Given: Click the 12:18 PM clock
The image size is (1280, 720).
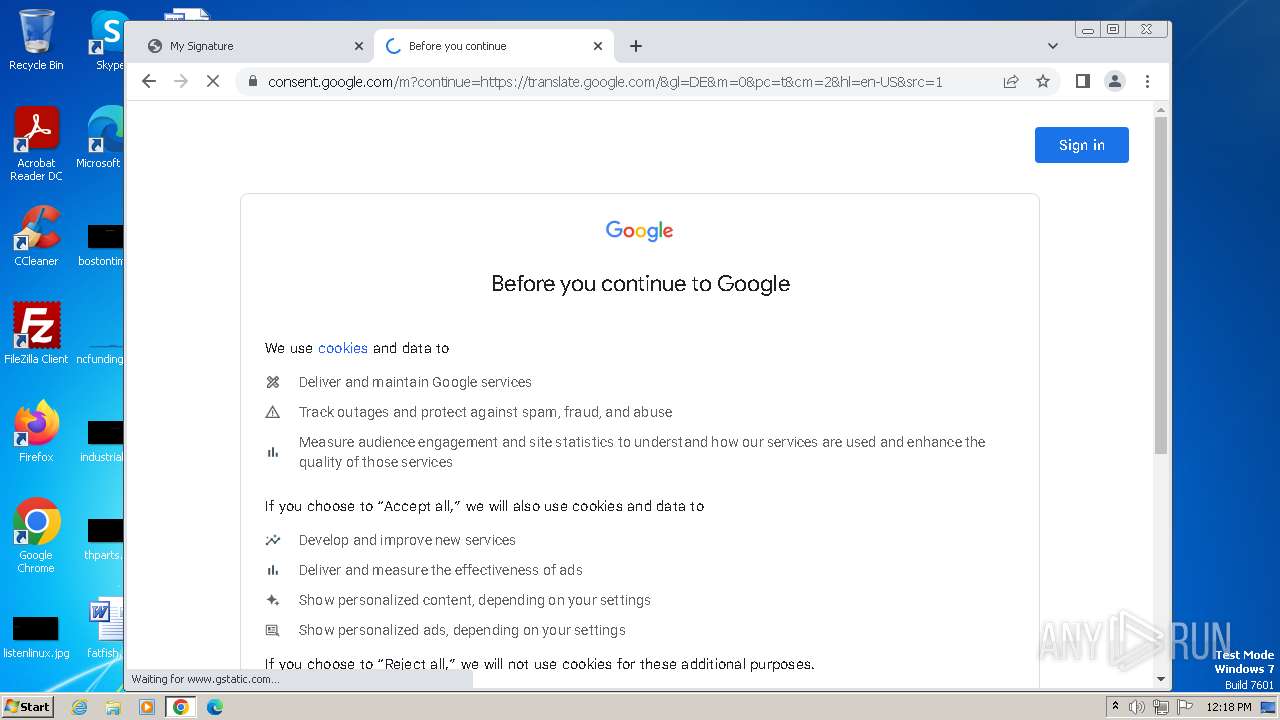Looking at the screenshot, I should (1229, 707).
